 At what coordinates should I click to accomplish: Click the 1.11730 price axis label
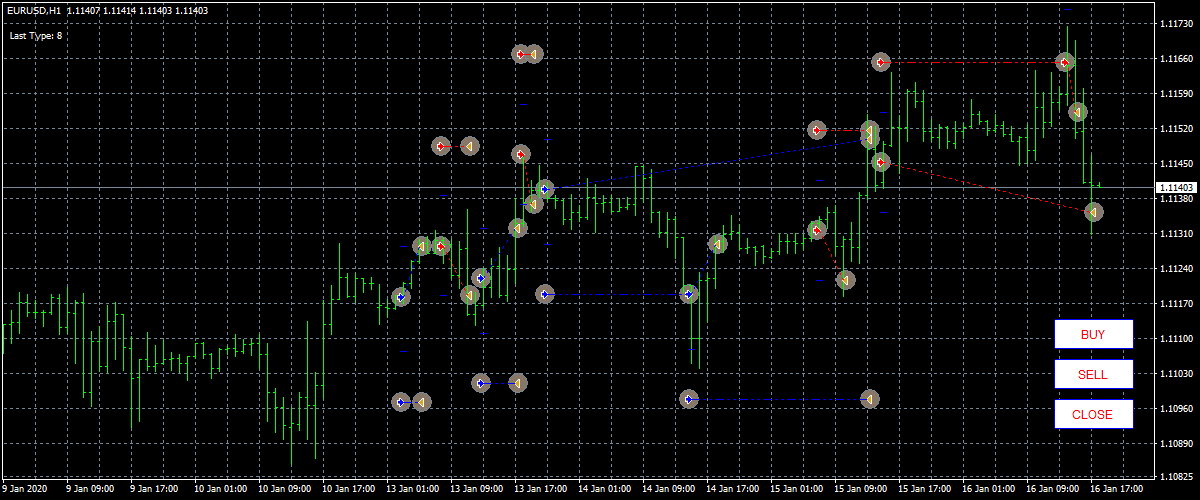(1176, 25)
